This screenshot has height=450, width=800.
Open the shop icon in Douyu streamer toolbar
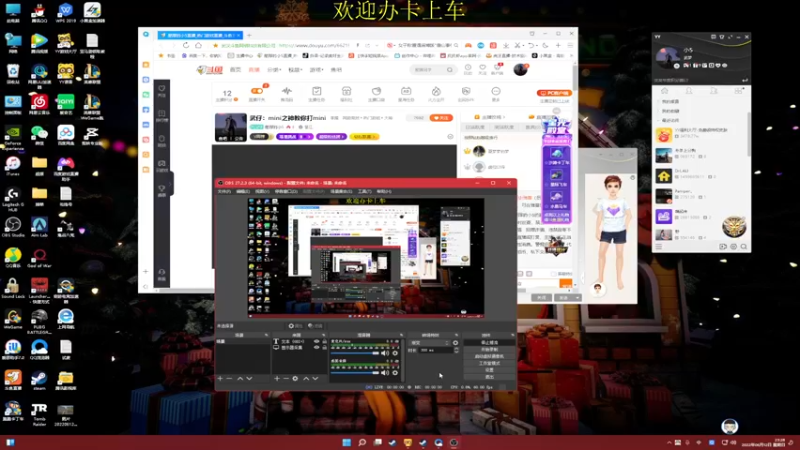click(x=346, y=93)
